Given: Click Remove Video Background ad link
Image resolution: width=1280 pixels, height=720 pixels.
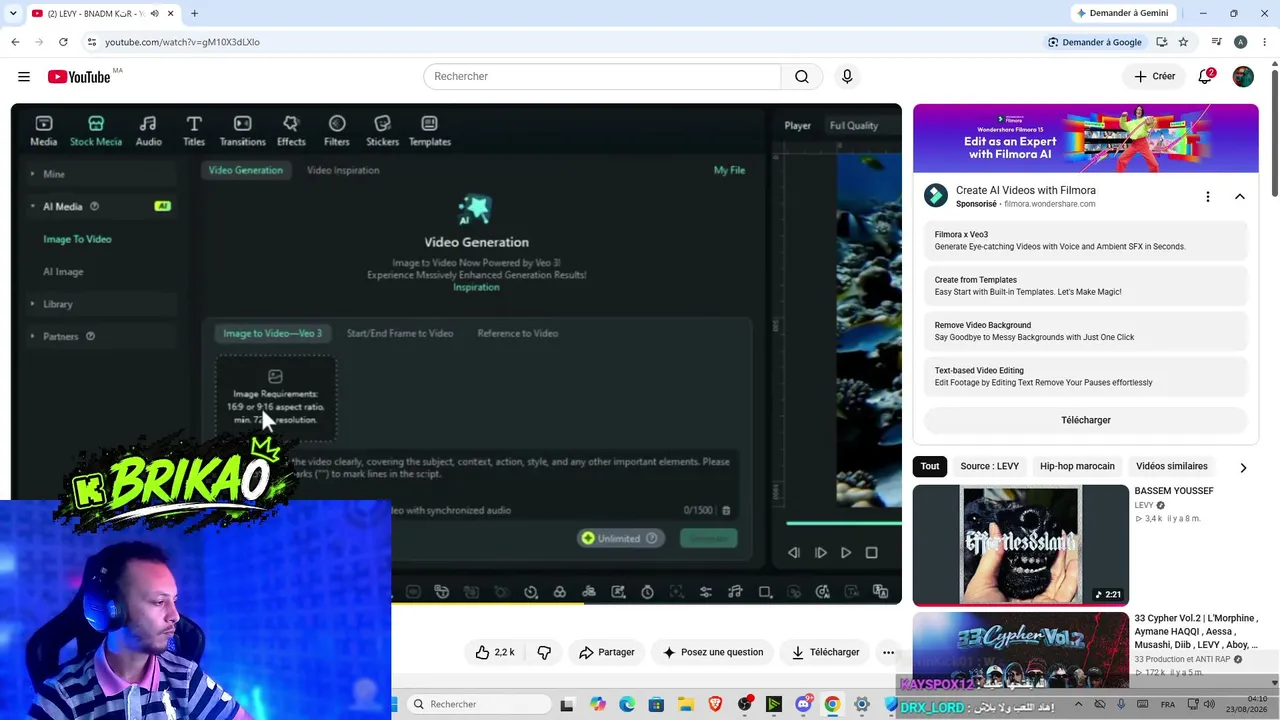Looking at the screenshot, I should click(x=1086, y=331).
